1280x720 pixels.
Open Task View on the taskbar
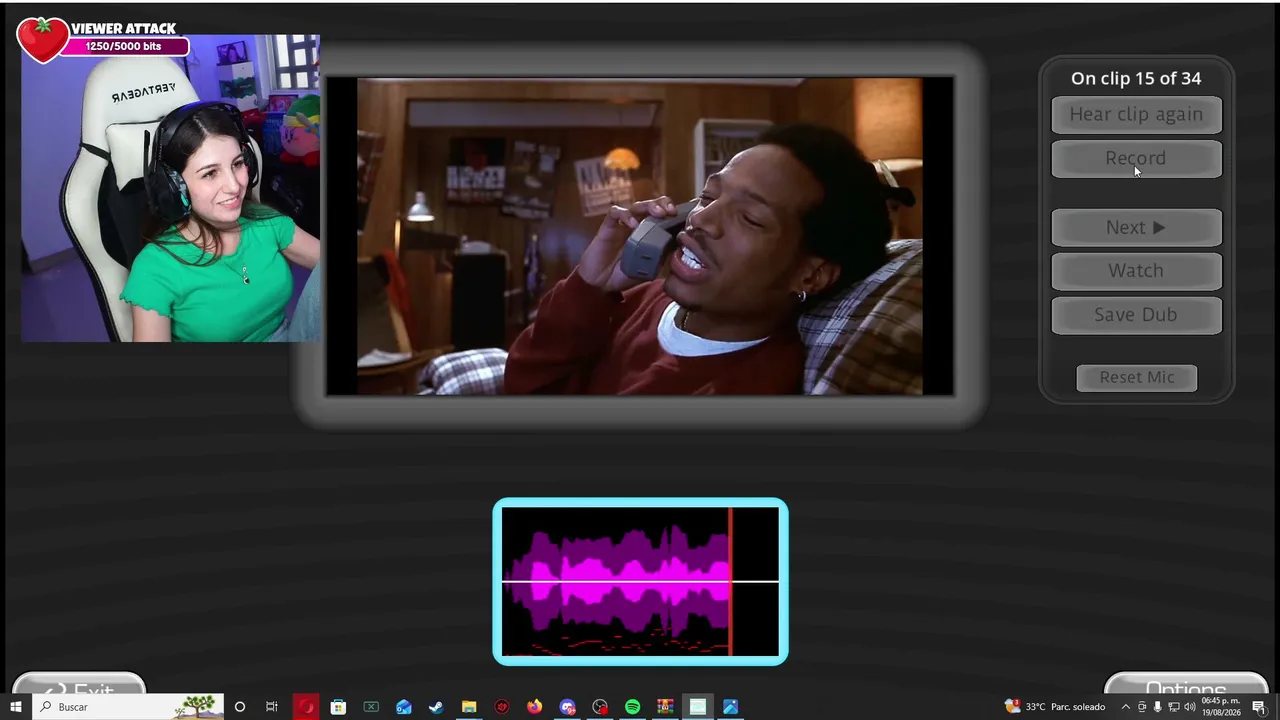pyautogui.click(x=272, y=707)
